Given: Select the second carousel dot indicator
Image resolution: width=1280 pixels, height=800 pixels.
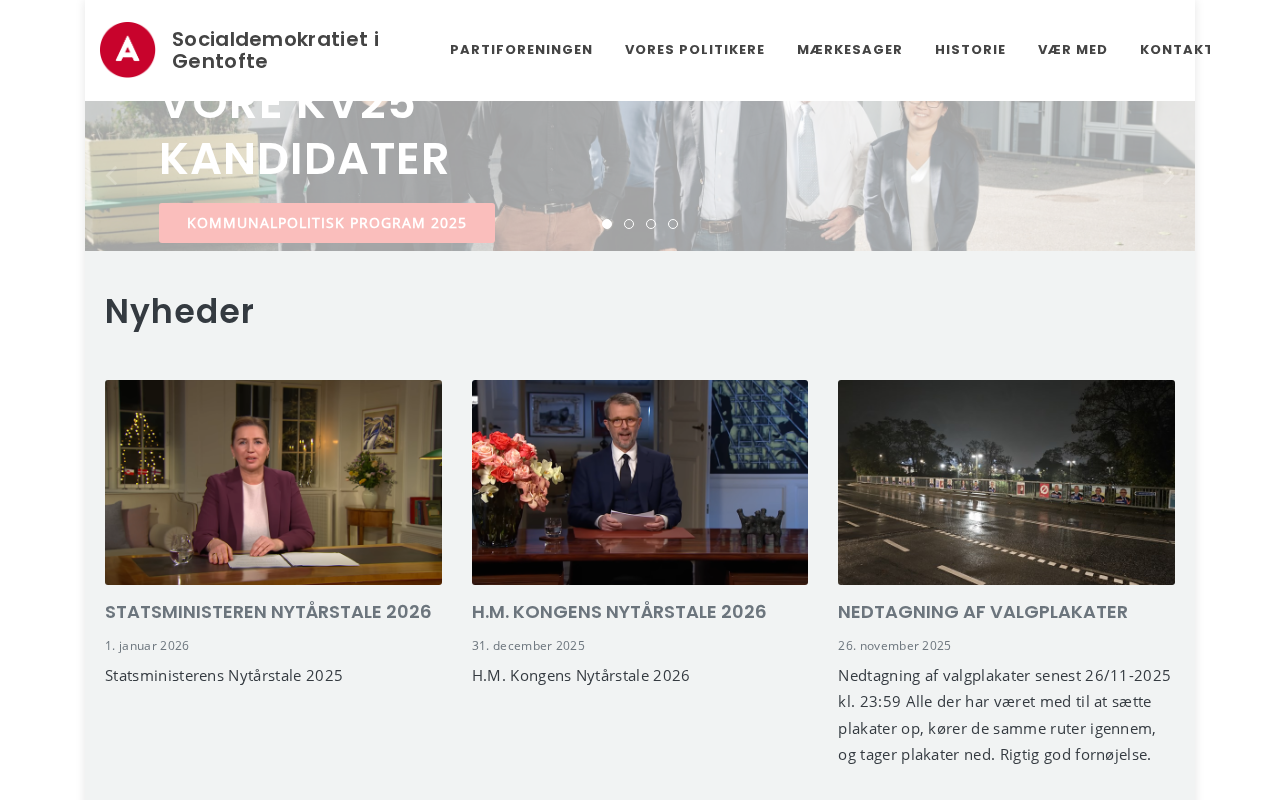Looking at the screenshot, I should point(629,224).
